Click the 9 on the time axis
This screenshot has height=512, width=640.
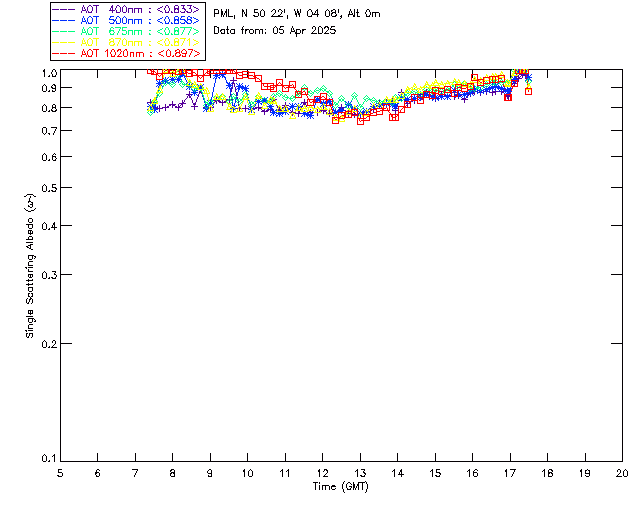pyautogui.click(x=210, y=473)
